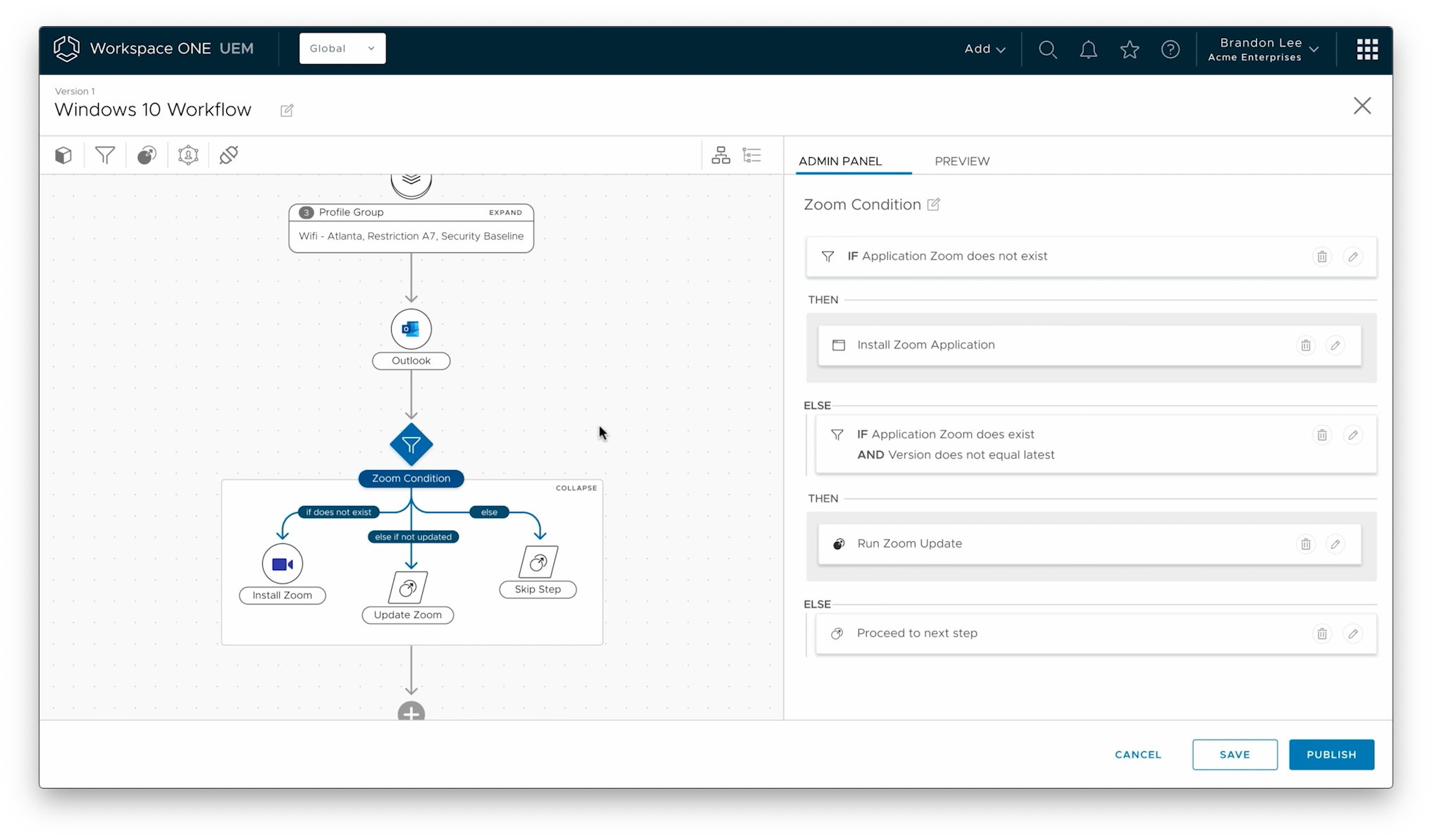Screen dimensions: 1432x840
Task: Select the connector link tool icon
Action: click(x=229, y=155)
